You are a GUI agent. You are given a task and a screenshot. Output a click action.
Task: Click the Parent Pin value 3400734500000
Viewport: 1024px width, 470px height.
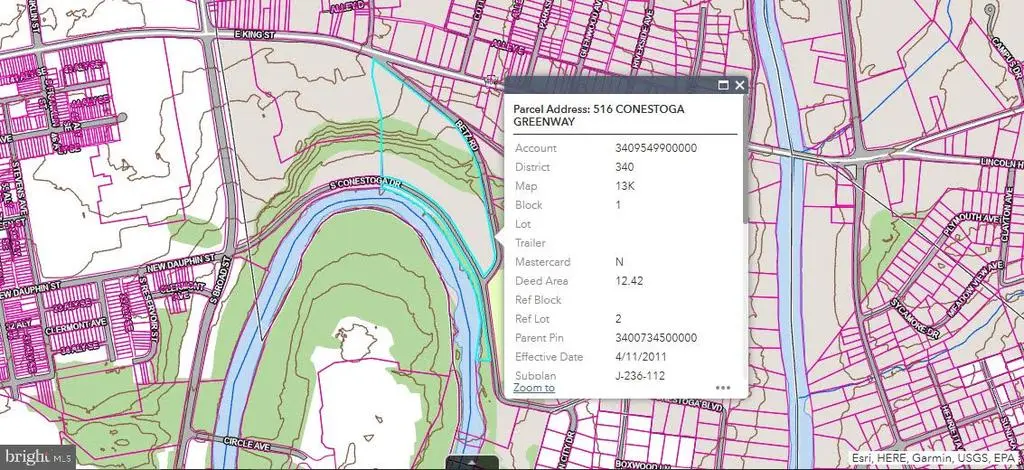pos(656,337)
